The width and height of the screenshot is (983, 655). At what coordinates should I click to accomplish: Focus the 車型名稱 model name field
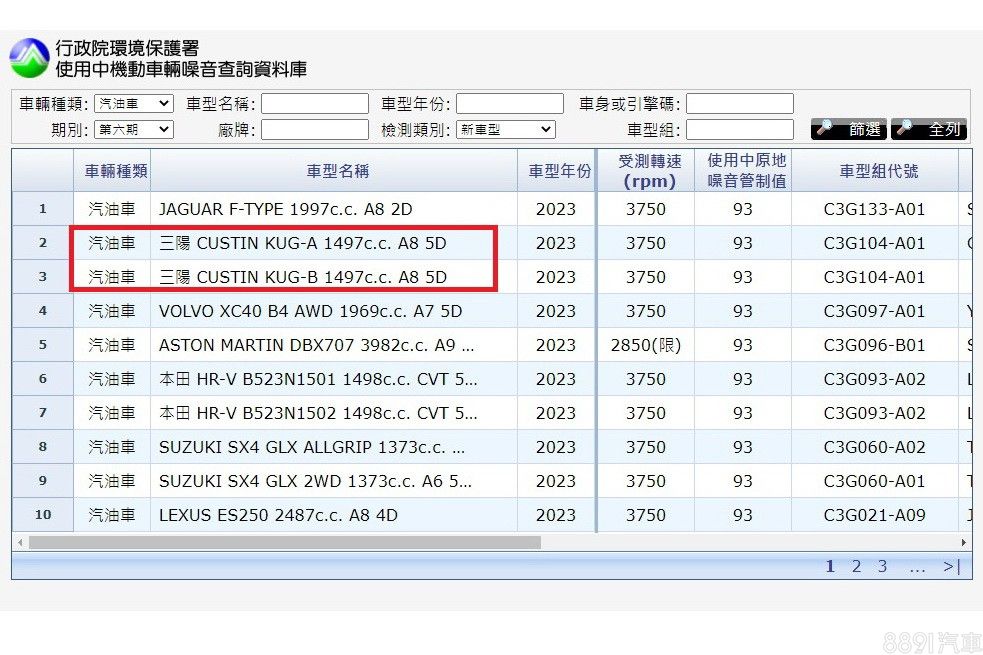coord(315,104)
